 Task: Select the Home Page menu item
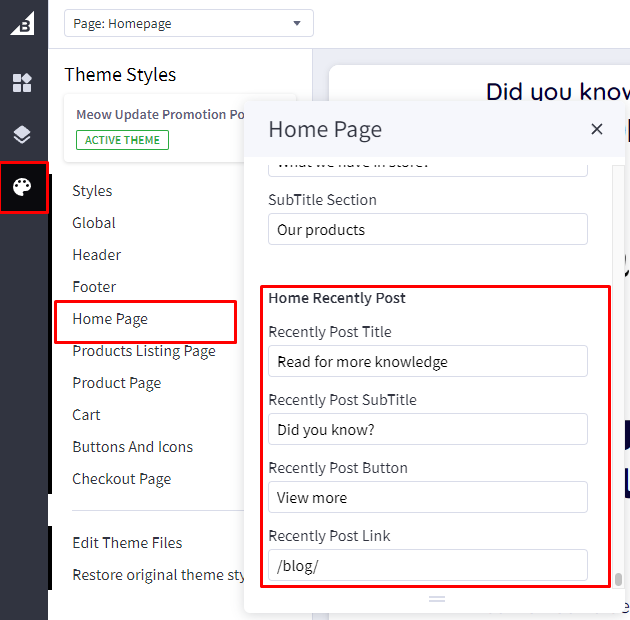point(110,319)
